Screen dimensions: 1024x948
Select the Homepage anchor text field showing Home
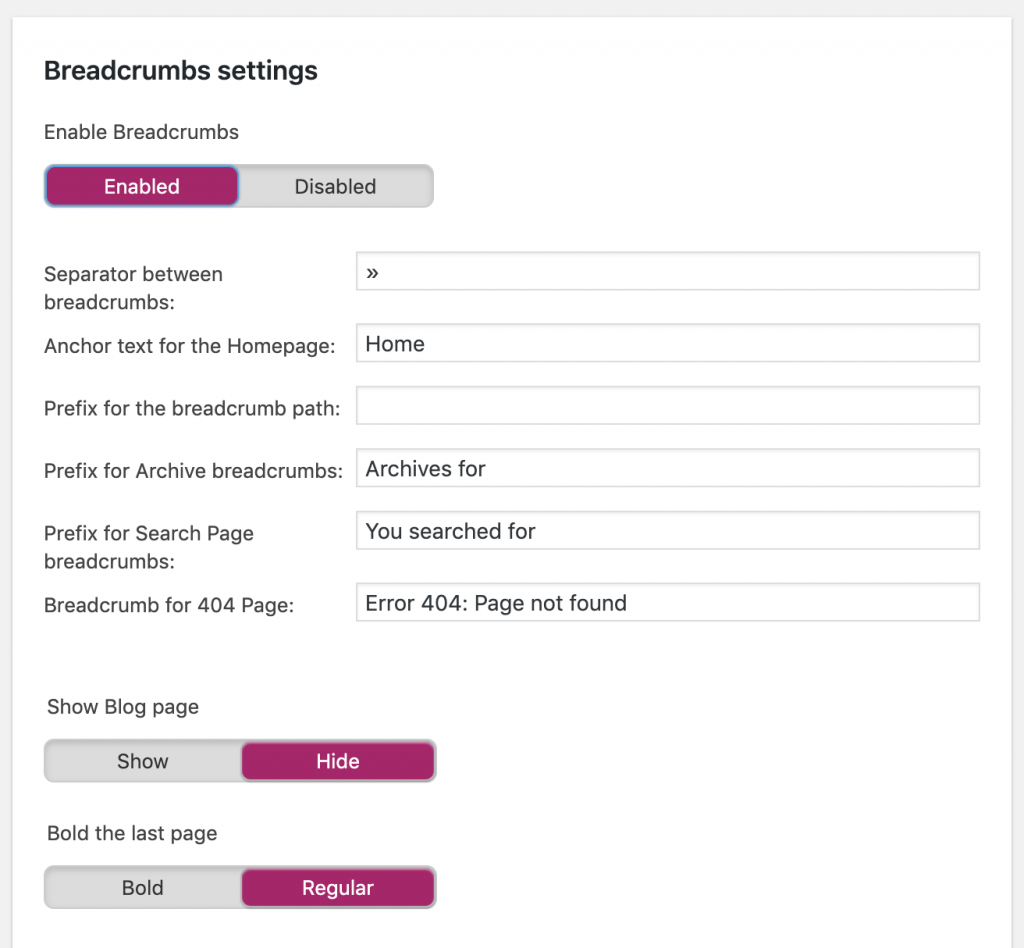coord(667,343)
